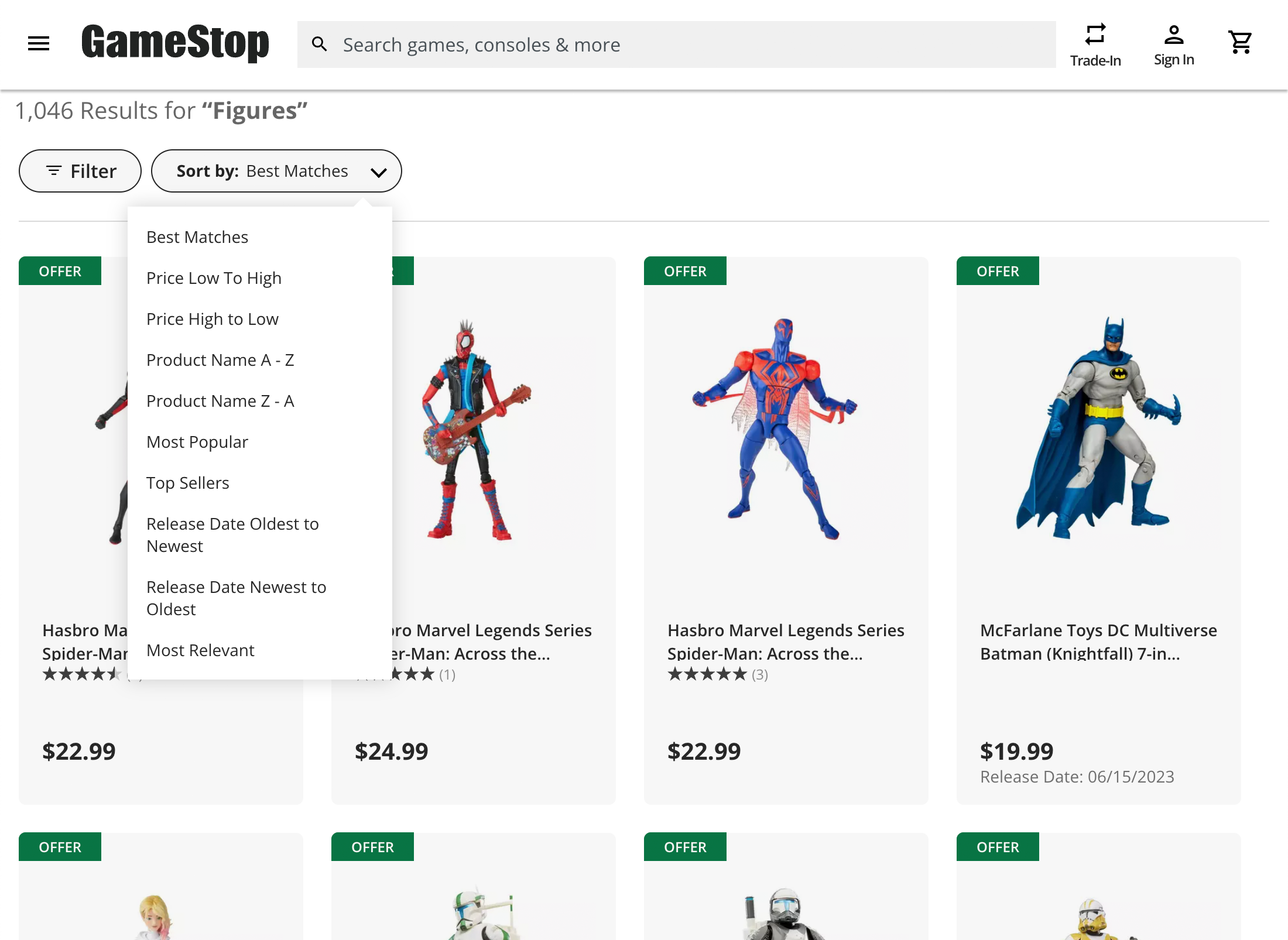Screen dimensions: 1288x940
Task: Click the filter funnel icon
Action: [54, 170]
